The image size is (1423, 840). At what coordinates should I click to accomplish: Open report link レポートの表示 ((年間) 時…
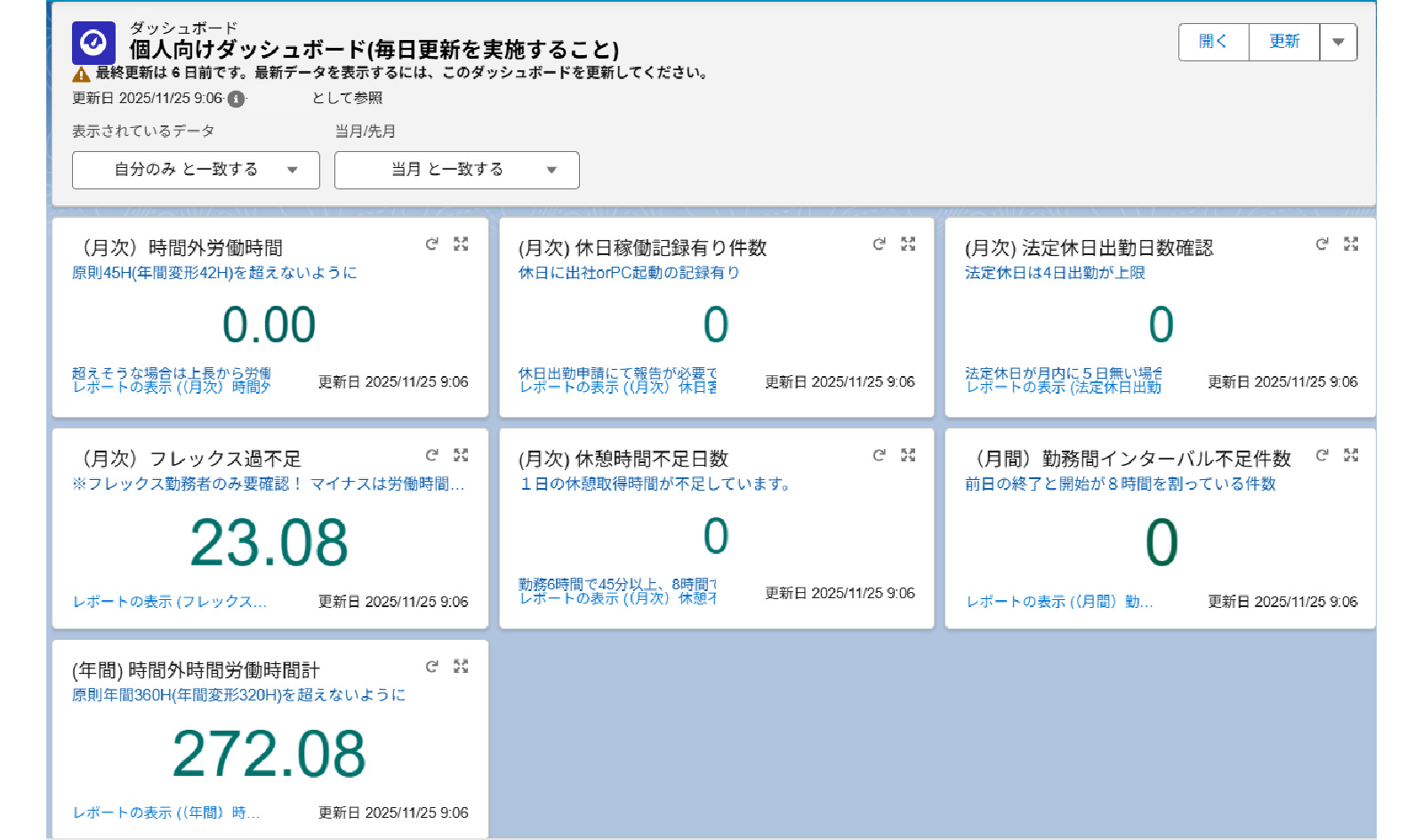166,812
